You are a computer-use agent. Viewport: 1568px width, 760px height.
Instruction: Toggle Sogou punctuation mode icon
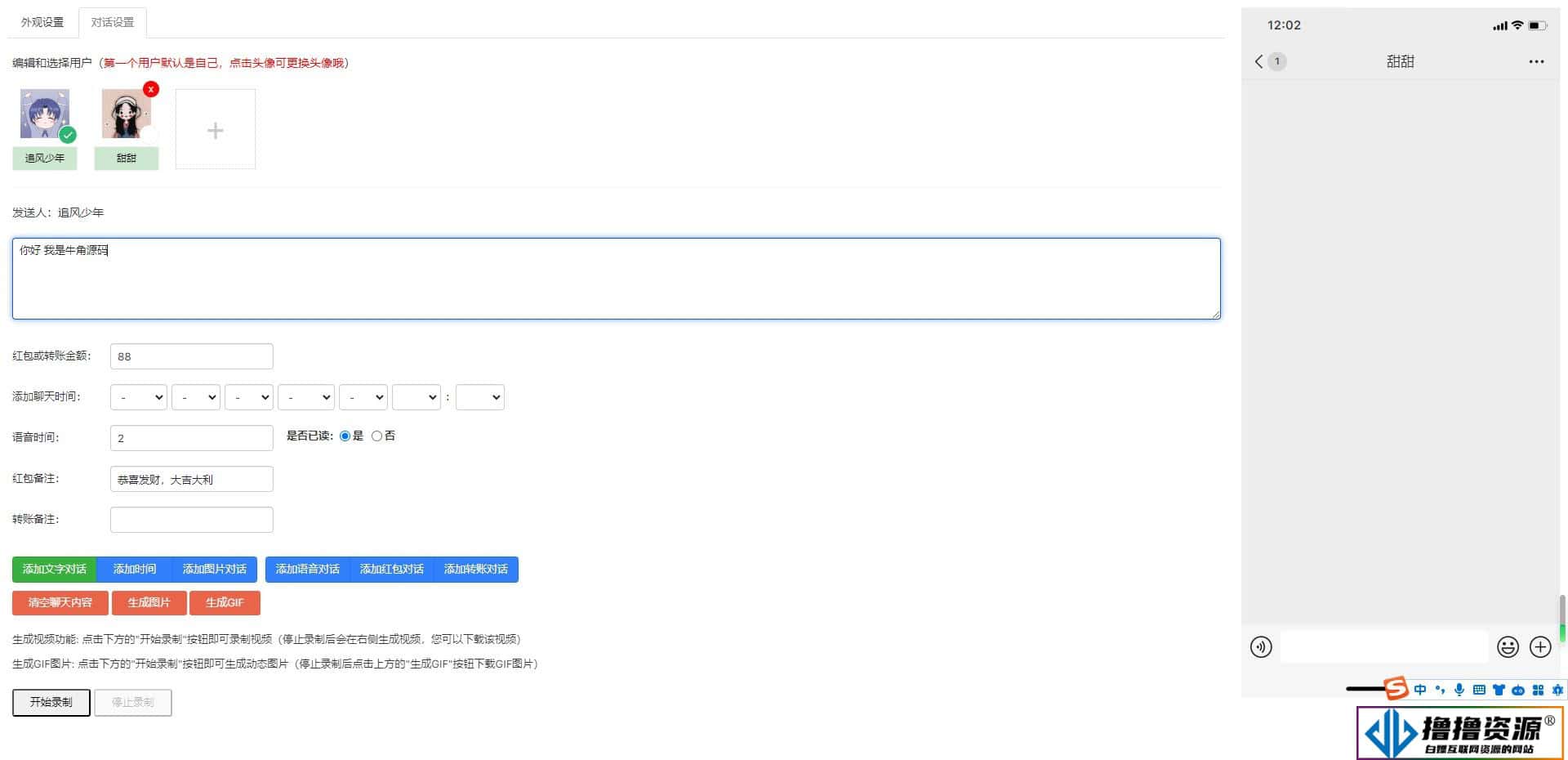coord(1440,690)
